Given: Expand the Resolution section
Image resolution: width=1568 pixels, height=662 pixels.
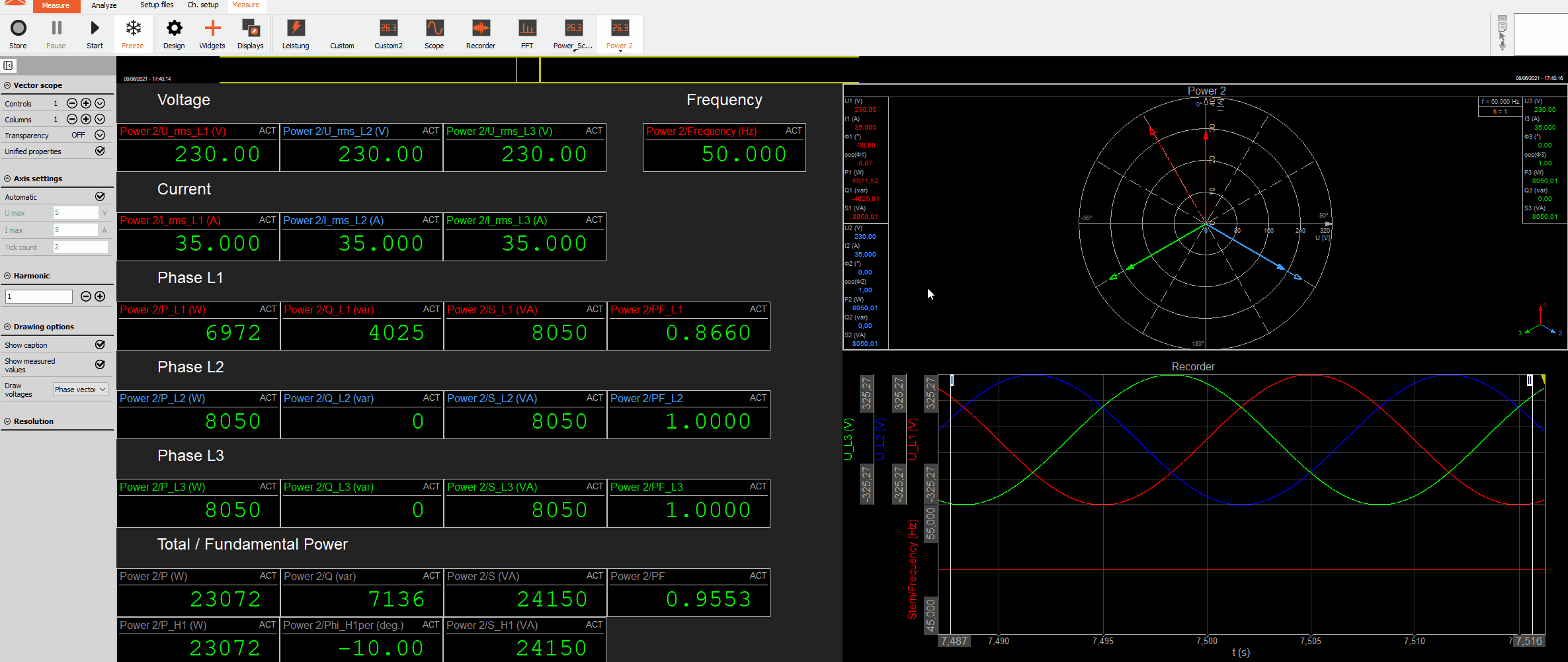Looking at the screenshot, I should pyautogui.click(x=7, y=421).
